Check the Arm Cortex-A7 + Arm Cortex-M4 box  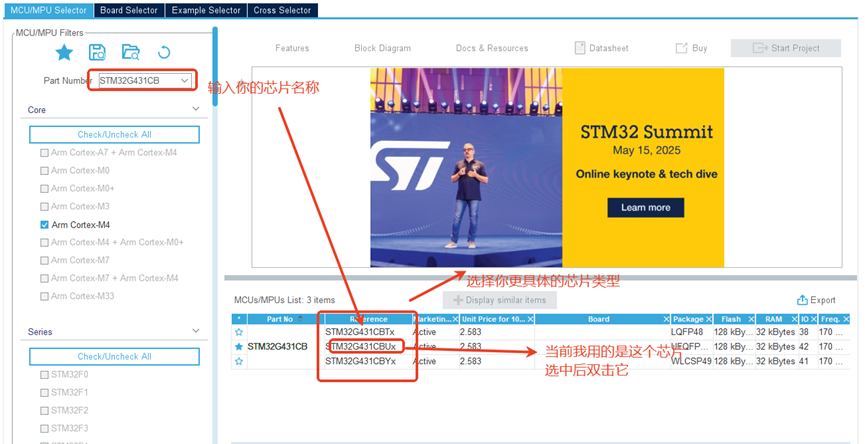tap(44, 153)
